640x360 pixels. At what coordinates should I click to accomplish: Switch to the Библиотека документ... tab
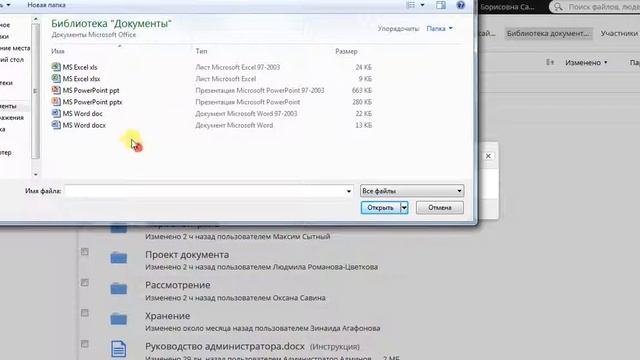click(x=548, y=33)
